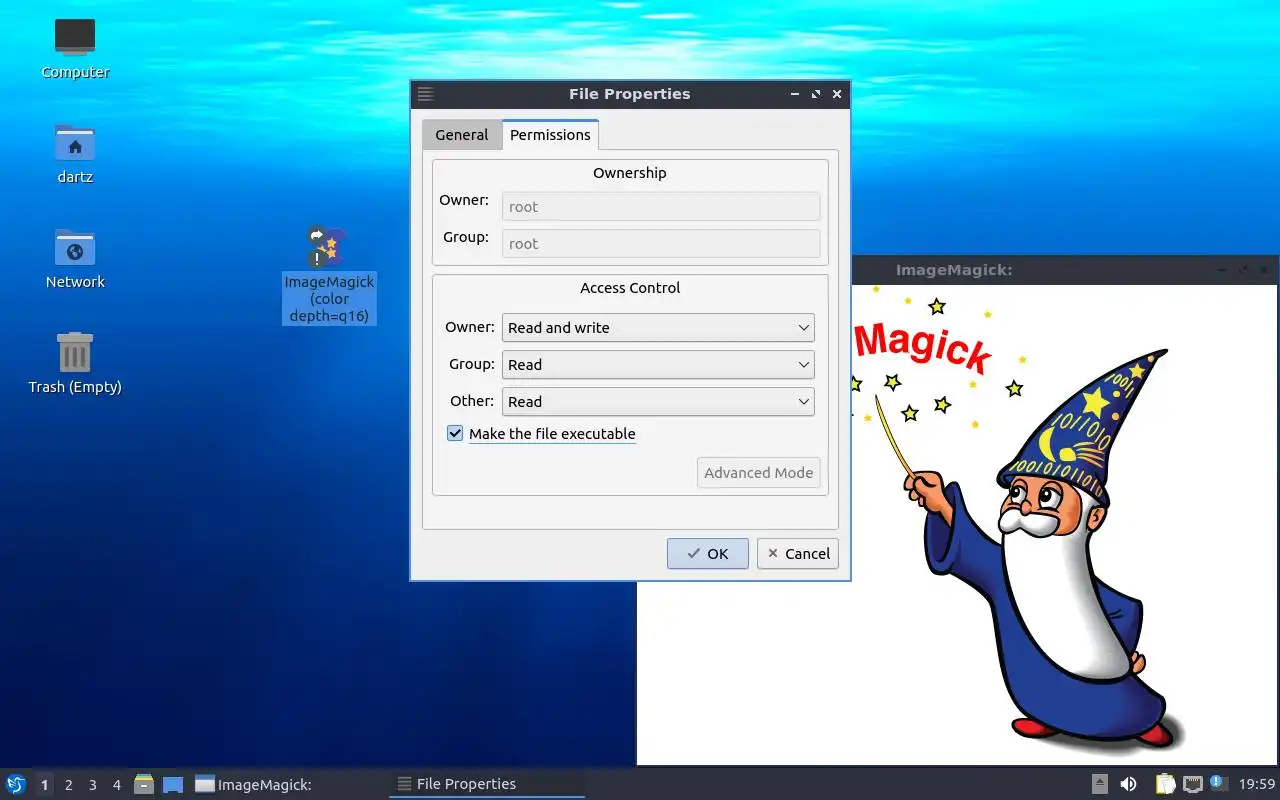Click the clock showing 19:59
The image size is (1280, 800).
(1257, 784)
